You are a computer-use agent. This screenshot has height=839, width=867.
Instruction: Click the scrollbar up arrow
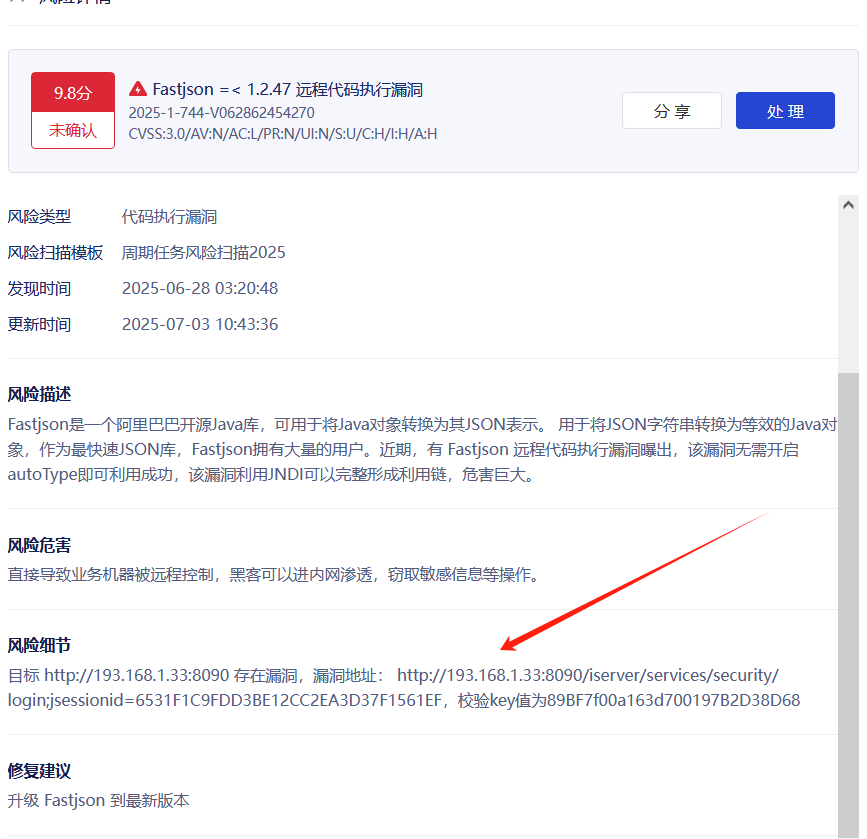point(848,205)
